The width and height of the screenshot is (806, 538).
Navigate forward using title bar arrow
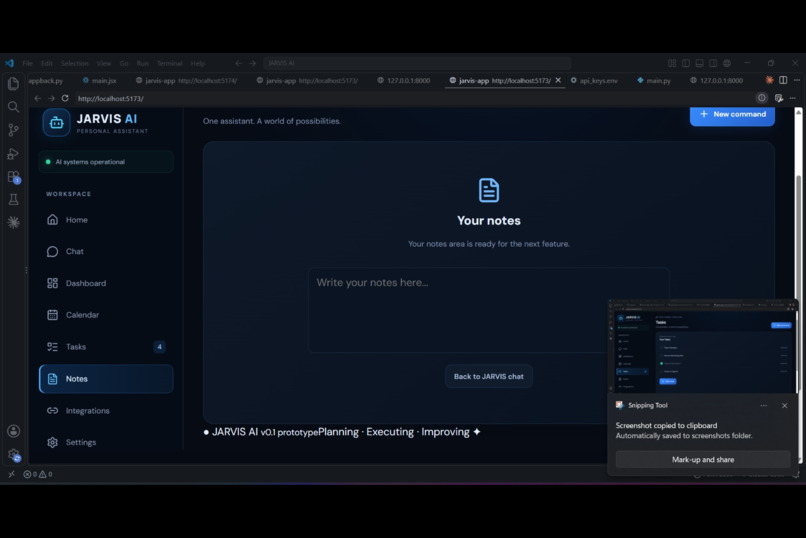pos(252,63)
